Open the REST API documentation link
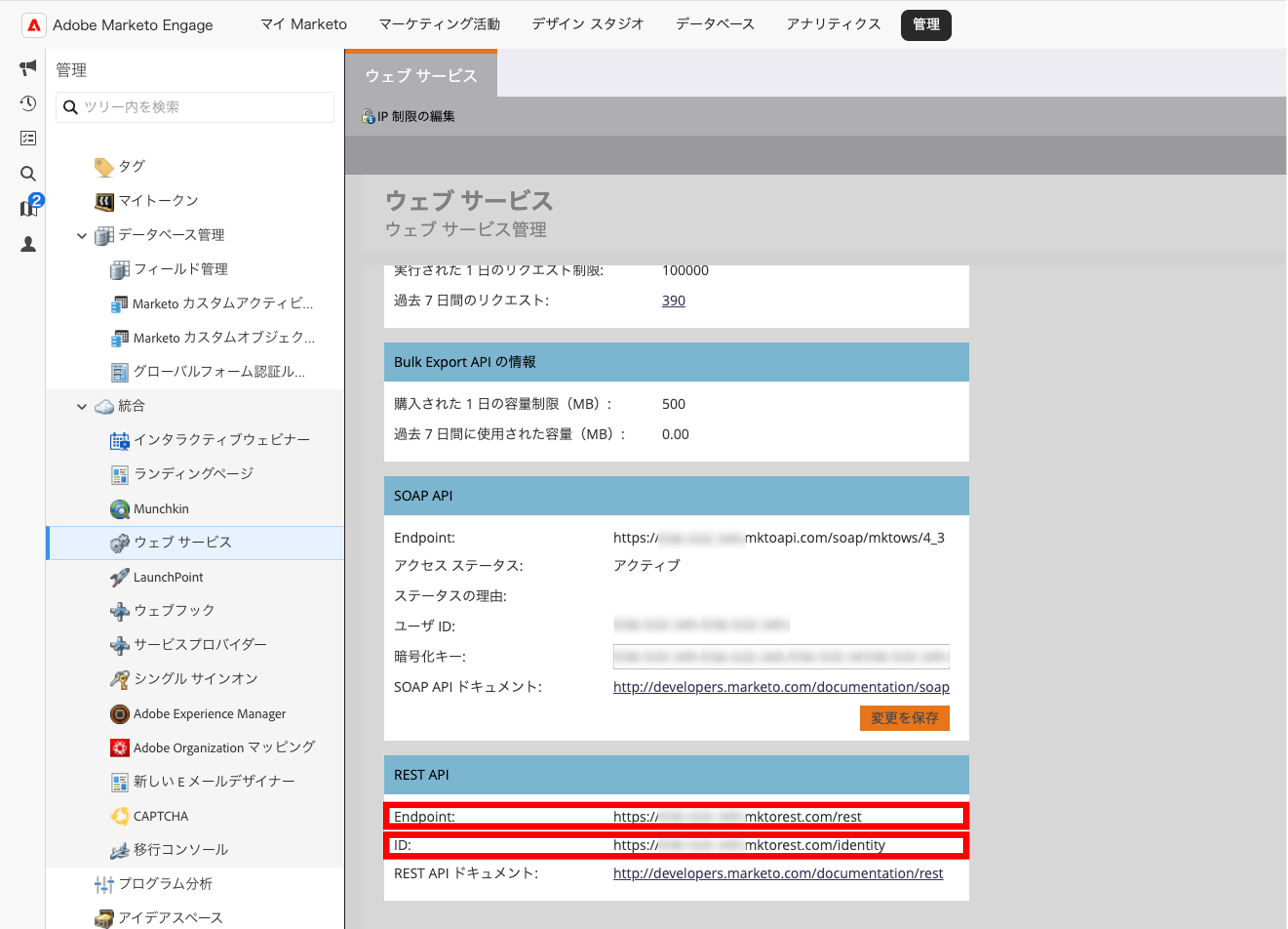 [778, 873]
